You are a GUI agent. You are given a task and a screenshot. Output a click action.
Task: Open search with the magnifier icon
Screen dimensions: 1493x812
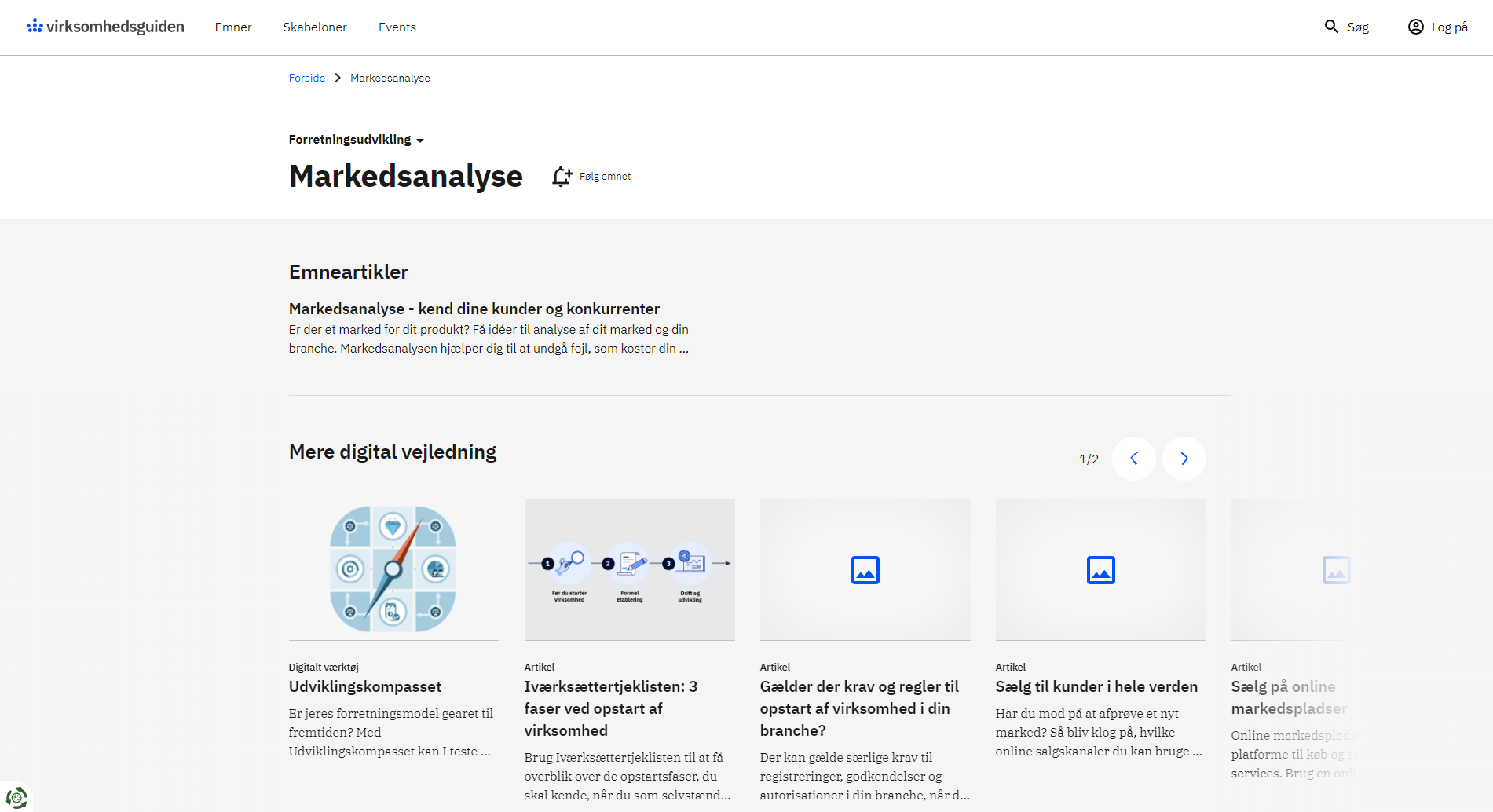(1331, 27)
